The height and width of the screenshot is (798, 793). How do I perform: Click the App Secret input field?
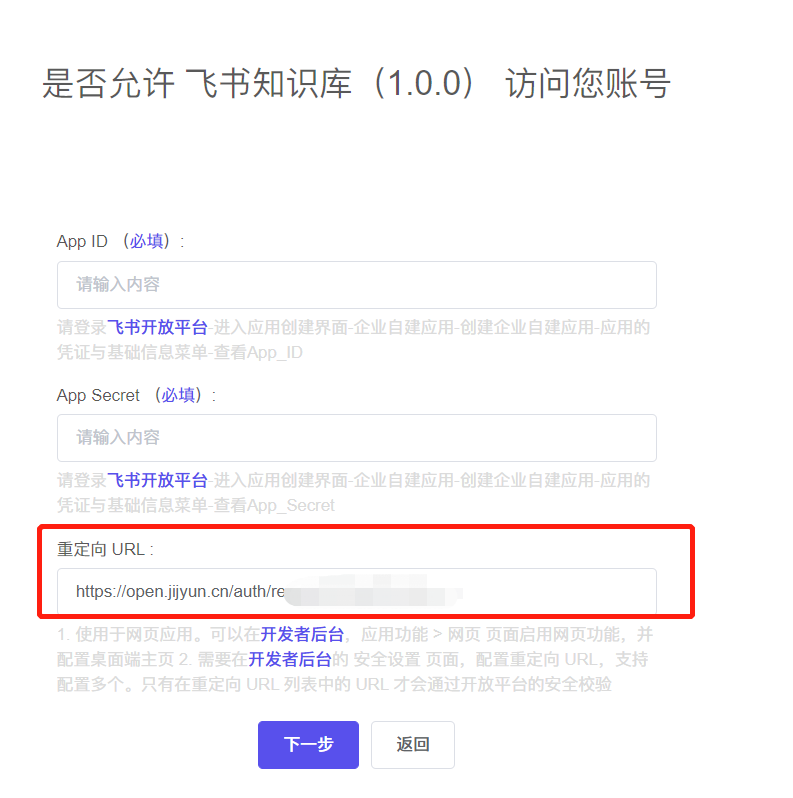356,438
